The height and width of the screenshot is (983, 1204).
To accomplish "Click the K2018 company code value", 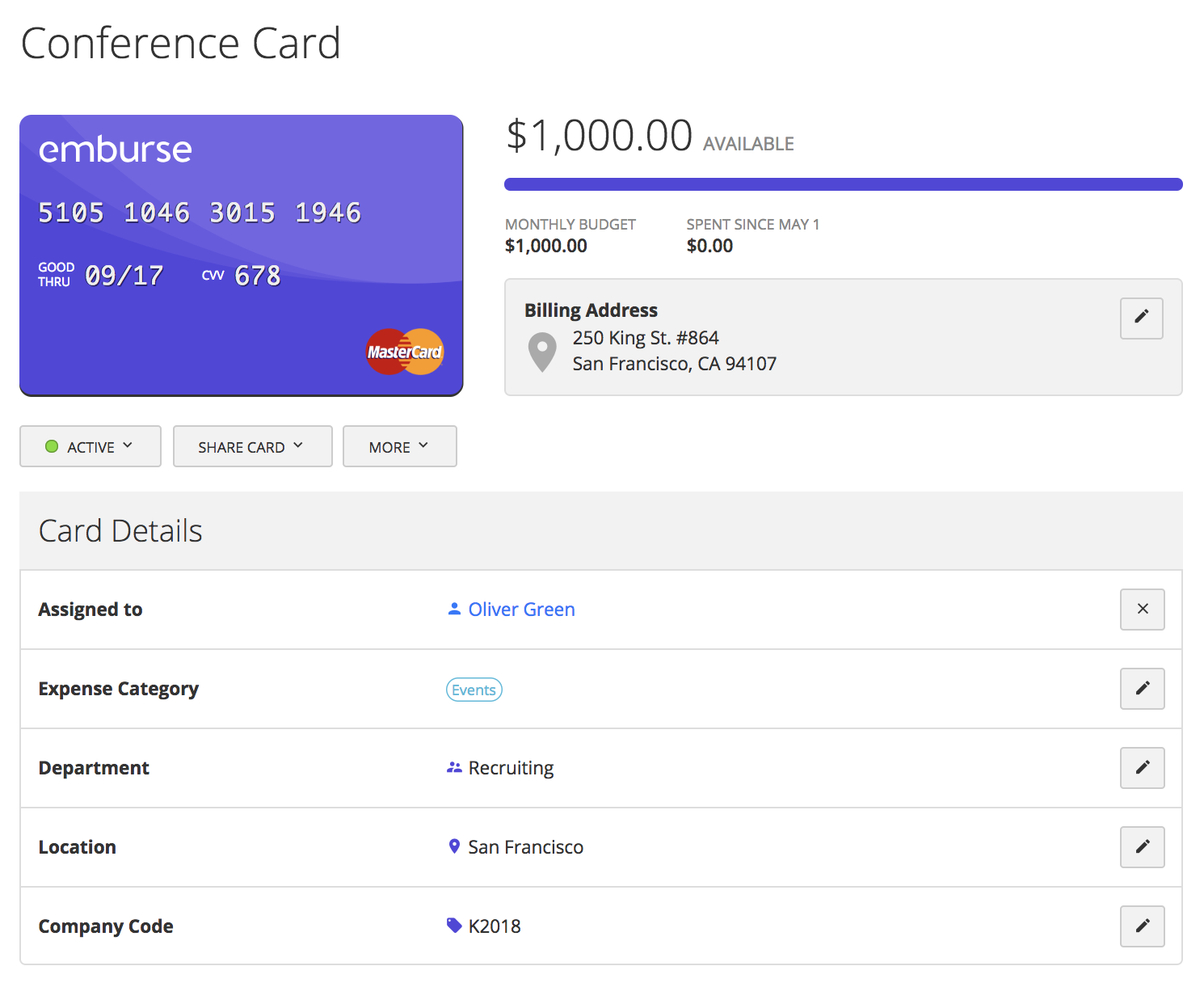I will (x=495, y=926).
